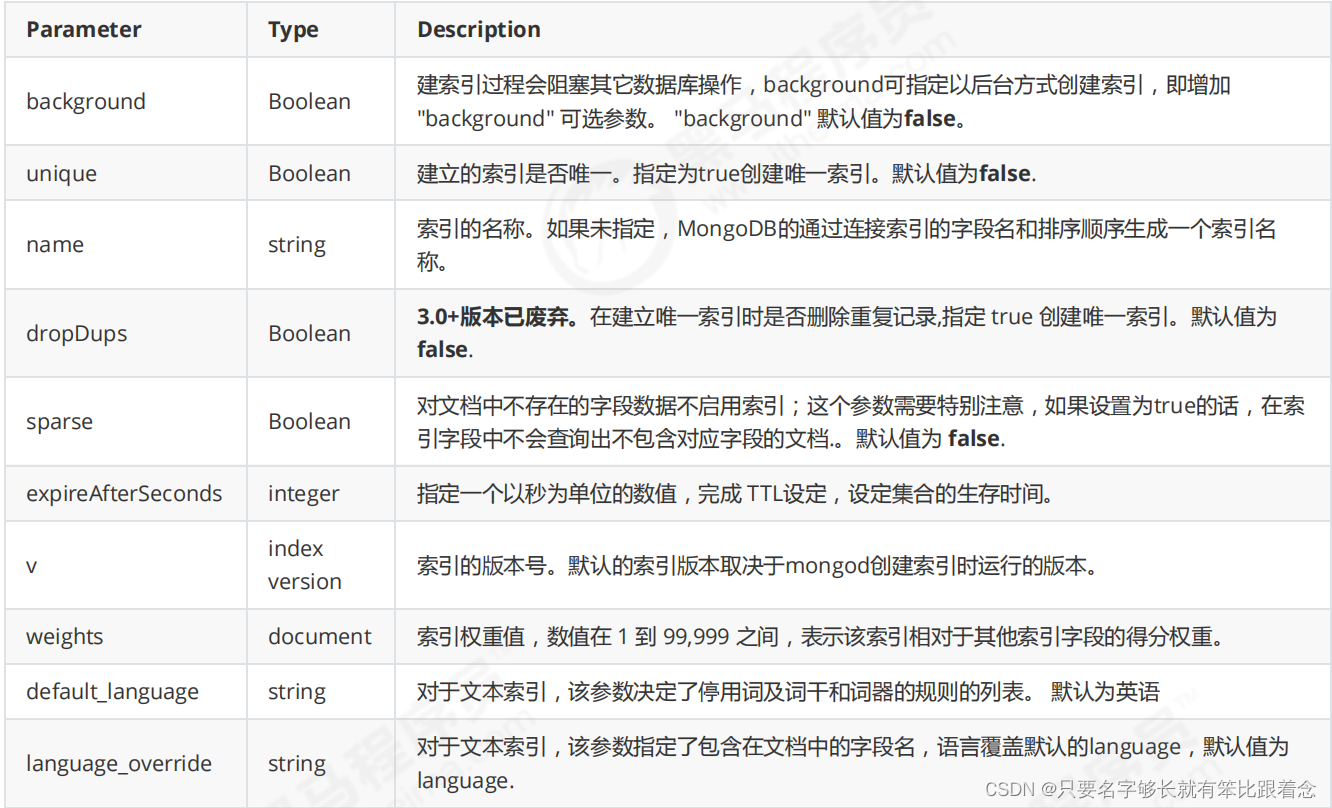Click the 'document' type cell

pyautogui.click(x=320, y=637)
